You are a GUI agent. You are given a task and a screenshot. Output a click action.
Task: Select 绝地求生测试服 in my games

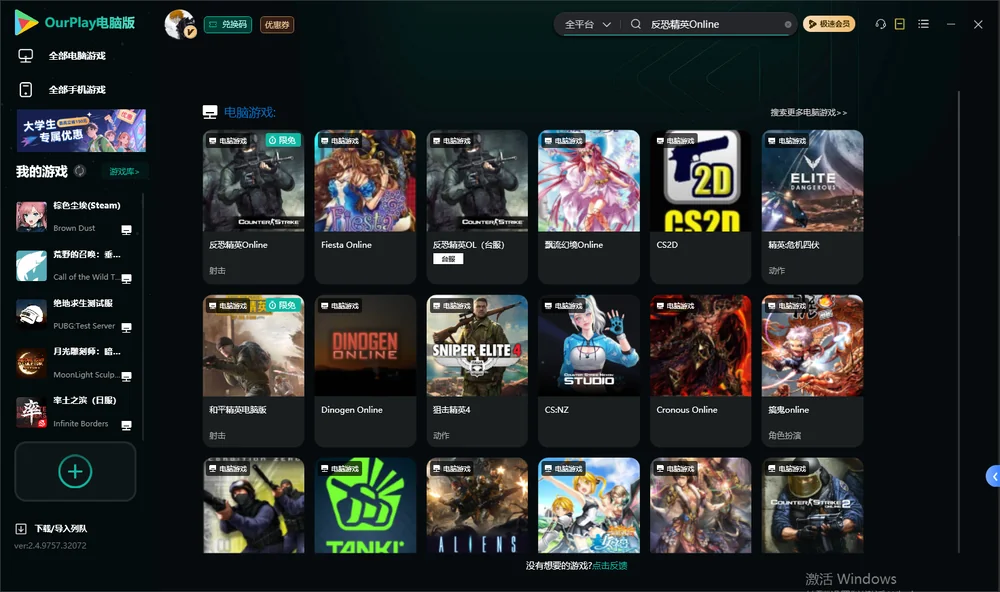click(x=77, y=314)
